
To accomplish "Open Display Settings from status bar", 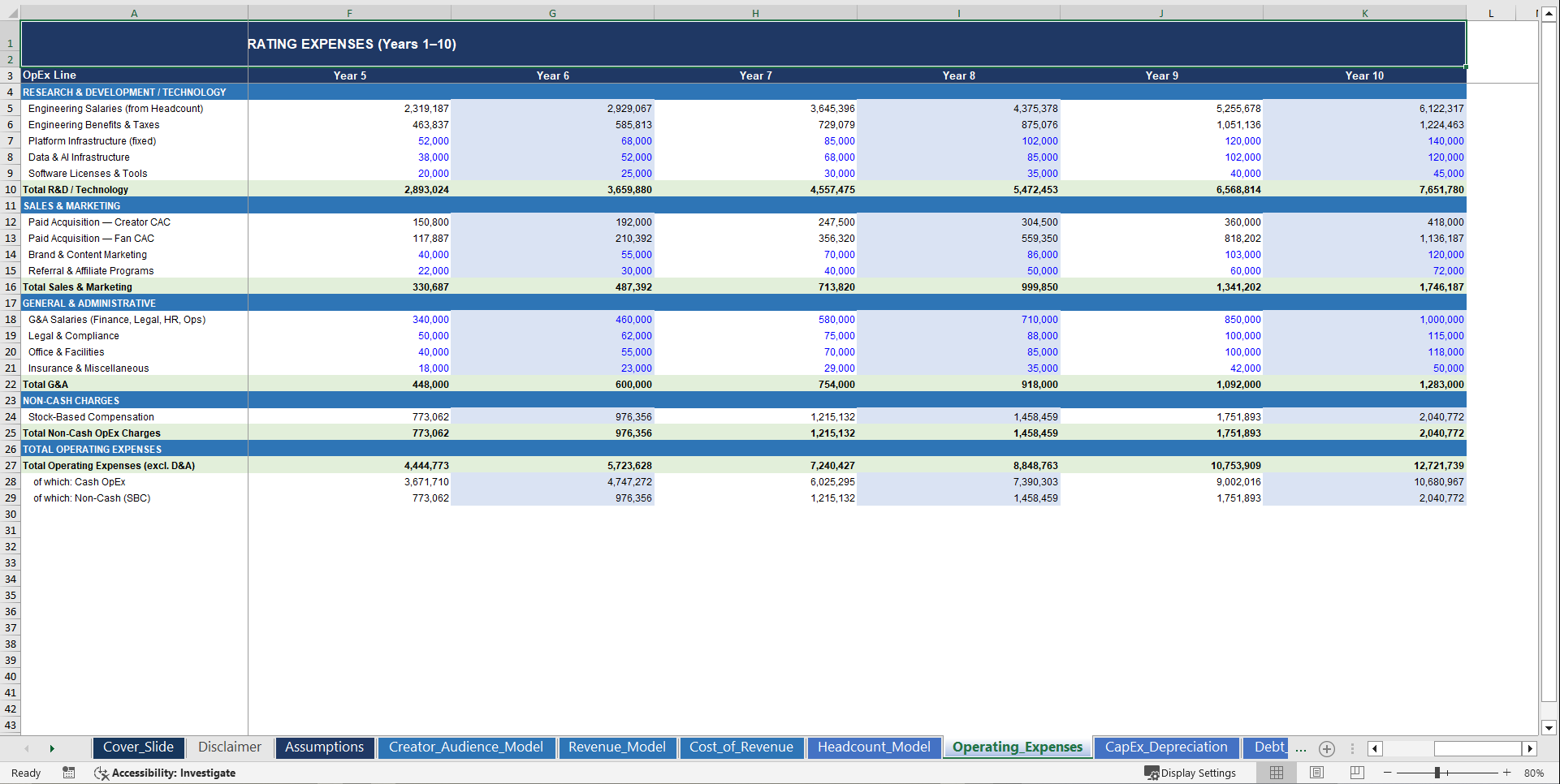I will 1191,773.
